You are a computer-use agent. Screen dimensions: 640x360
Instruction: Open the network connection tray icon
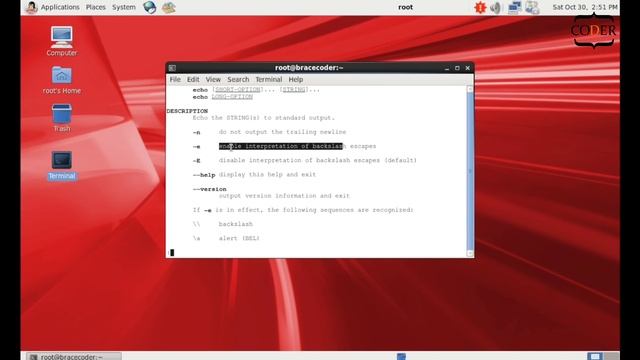click(x=514, y=7)
